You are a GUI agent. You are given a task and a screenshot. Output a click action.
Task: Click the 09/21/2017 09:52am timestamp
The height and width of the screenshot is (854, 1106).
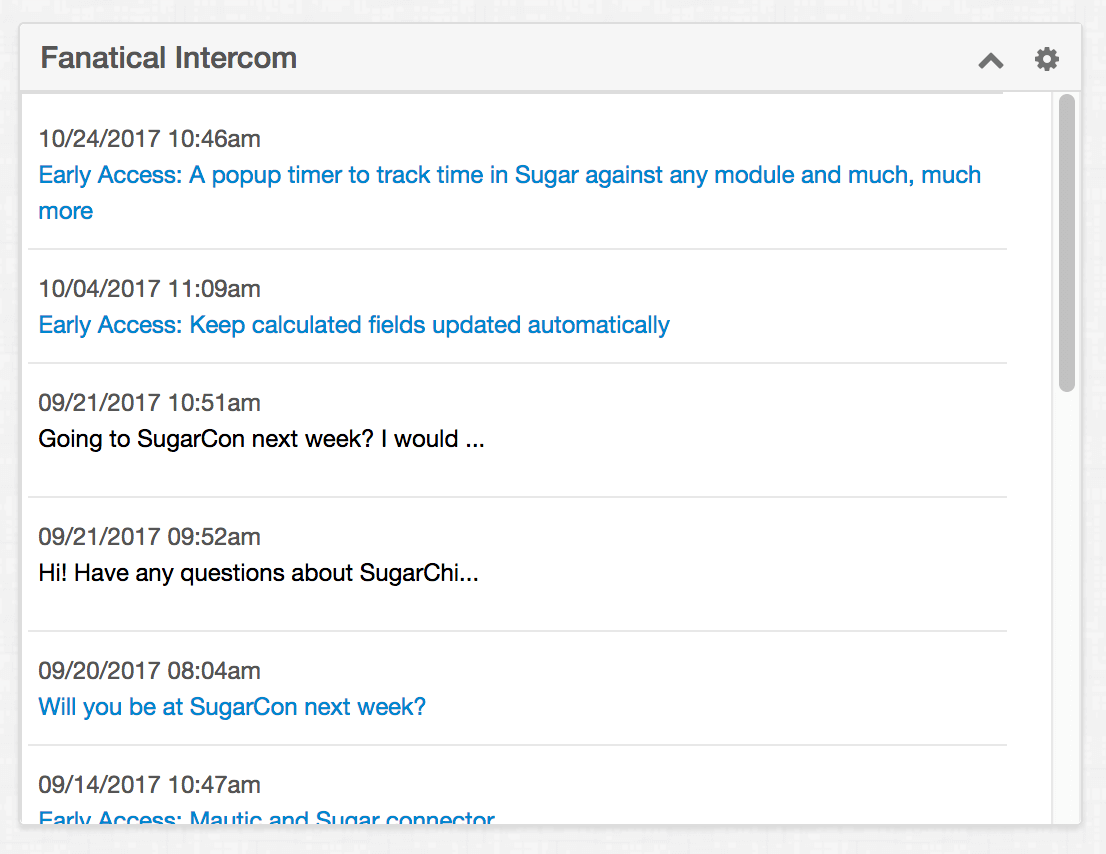(150, 537)
